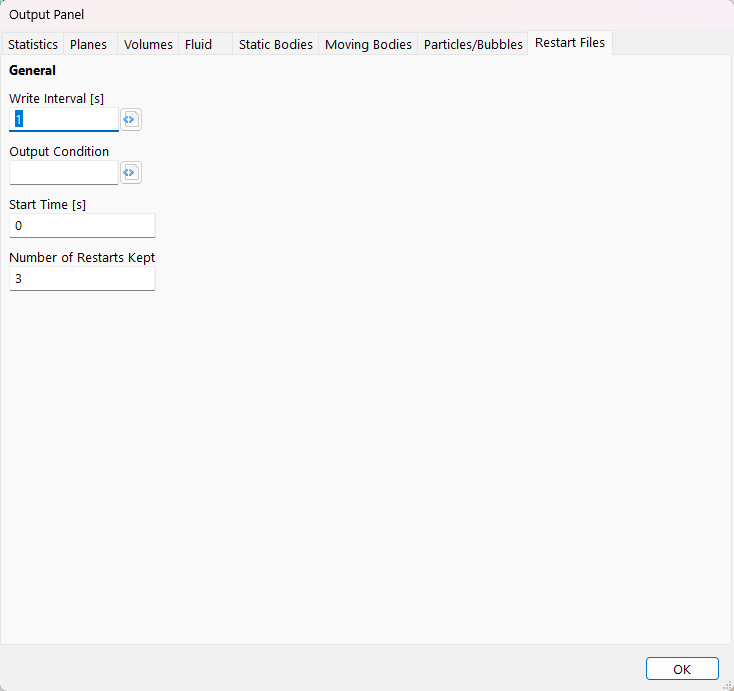Click the Start Time [s] label
This screenshot has height=691, width=734.
[x=47, y=205]
